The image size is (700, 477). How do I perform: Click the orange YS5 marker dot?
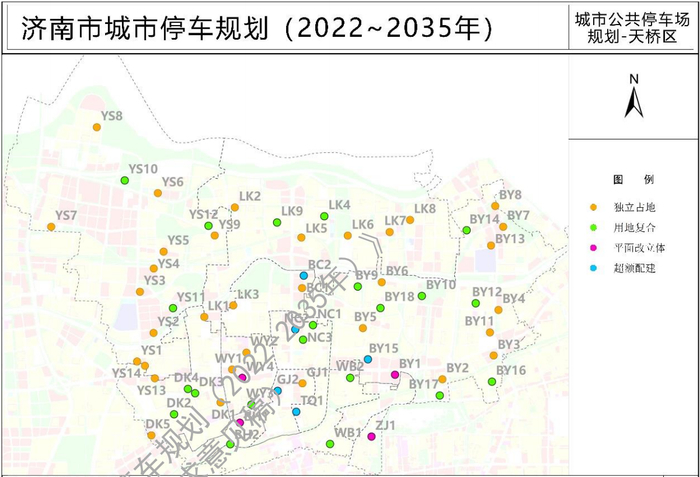point(164,252)
